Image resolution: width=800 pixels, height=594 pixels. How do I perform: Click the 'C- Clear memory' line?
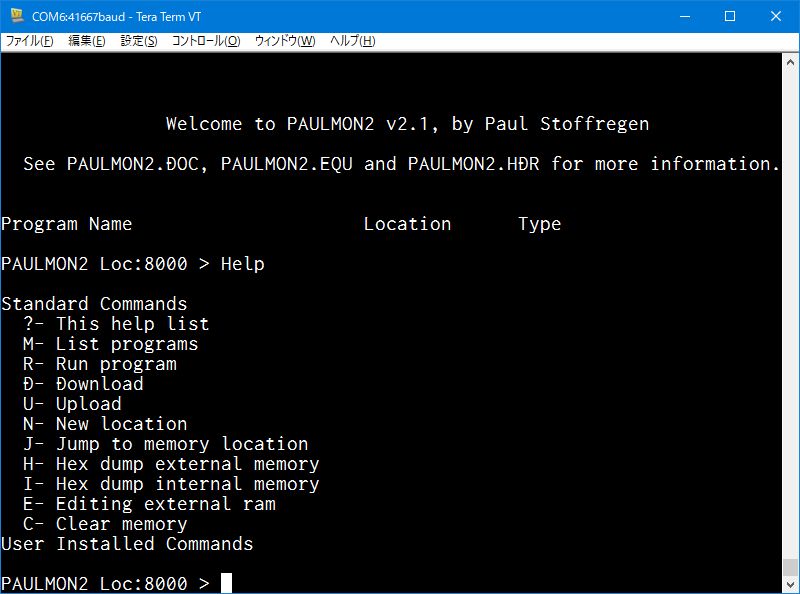tap(105, 524)
